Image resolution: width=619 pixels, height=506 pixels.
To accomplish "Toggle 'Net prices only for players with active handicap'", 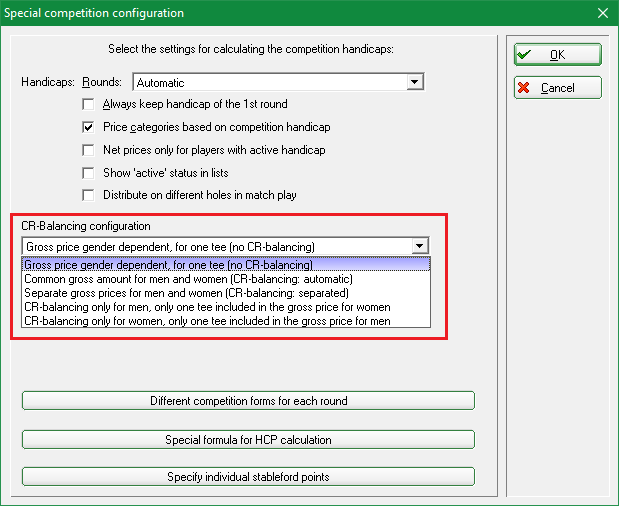I will [x=89, y=150].
